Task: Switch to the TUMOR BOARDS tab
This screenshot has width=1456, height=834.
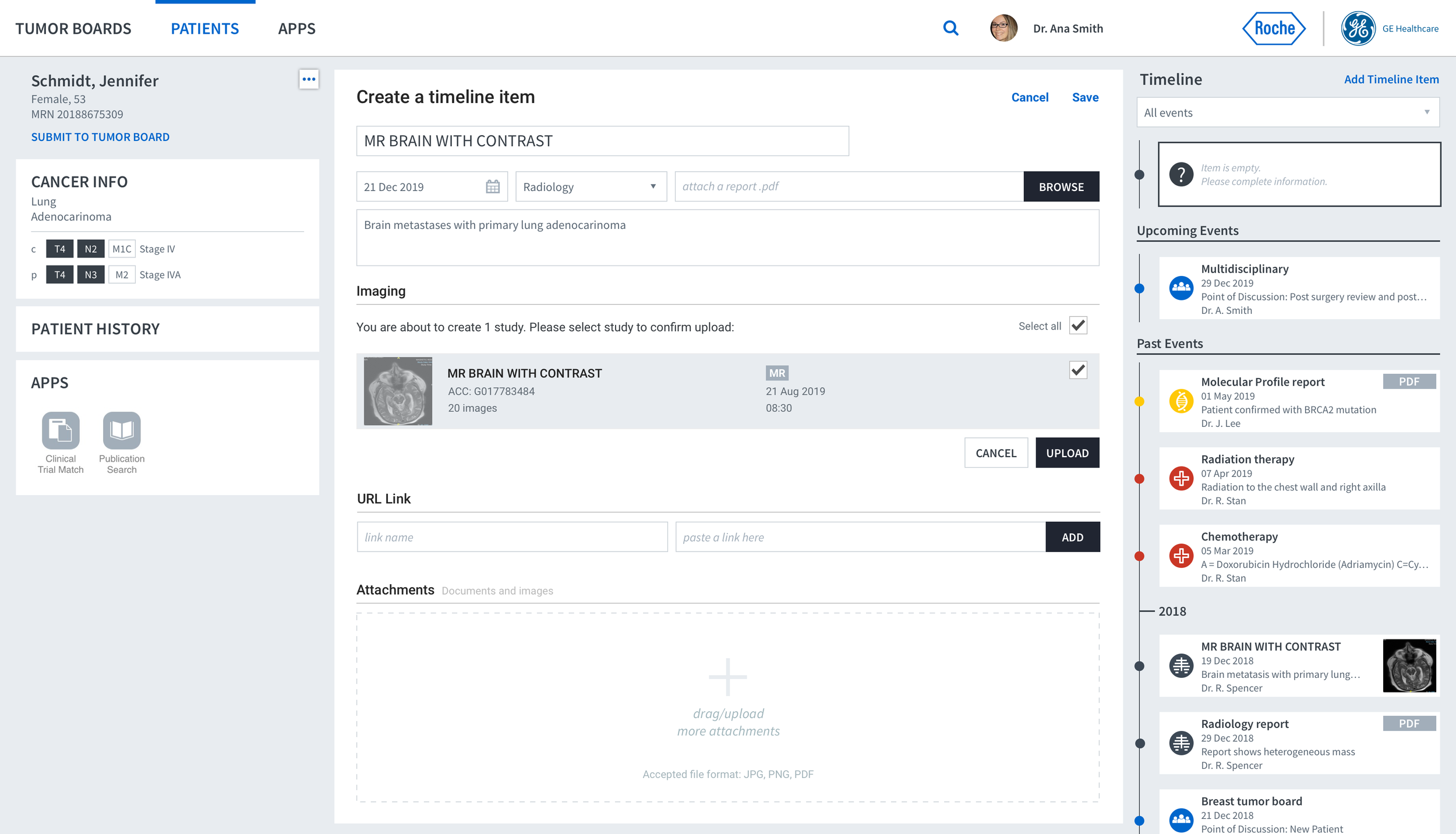Action: click(73, 29)
